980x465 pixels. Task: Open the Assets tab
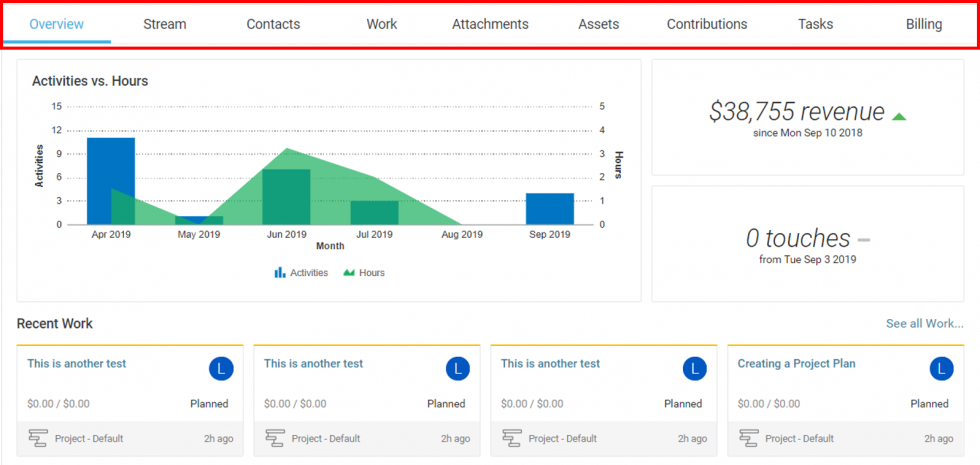pos(598,24)
